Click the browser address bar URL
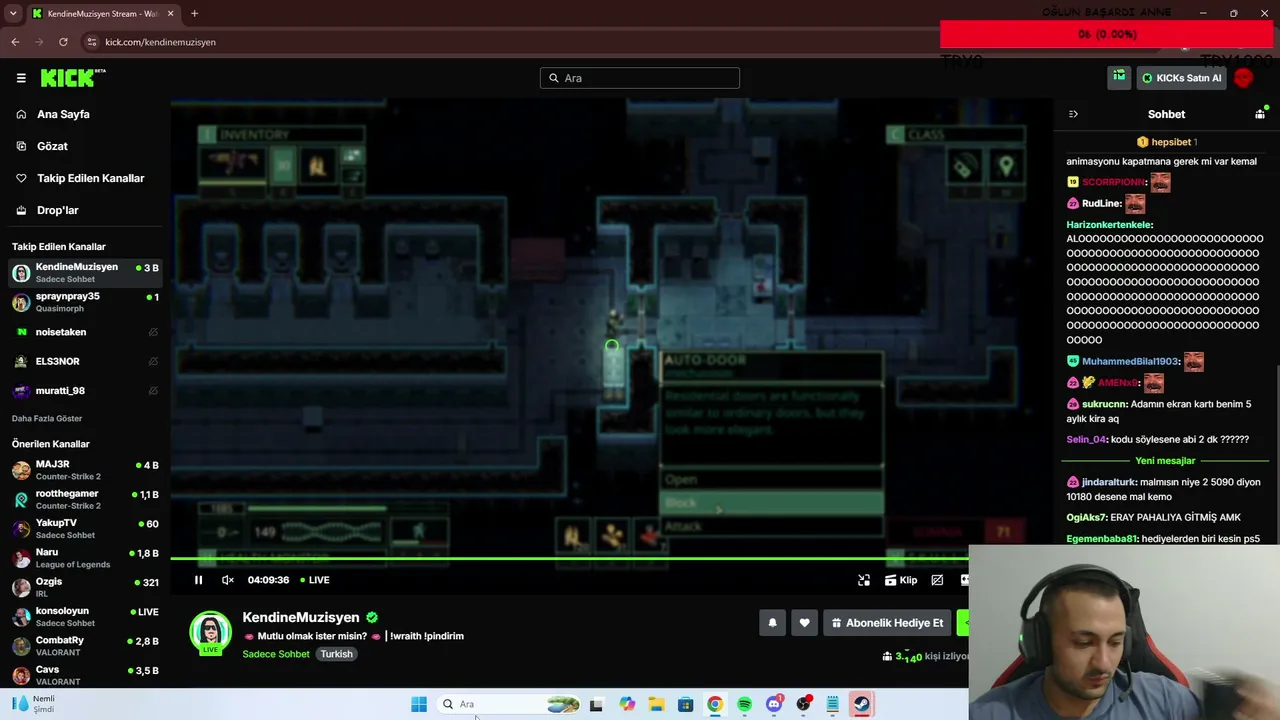 [160, 42]
